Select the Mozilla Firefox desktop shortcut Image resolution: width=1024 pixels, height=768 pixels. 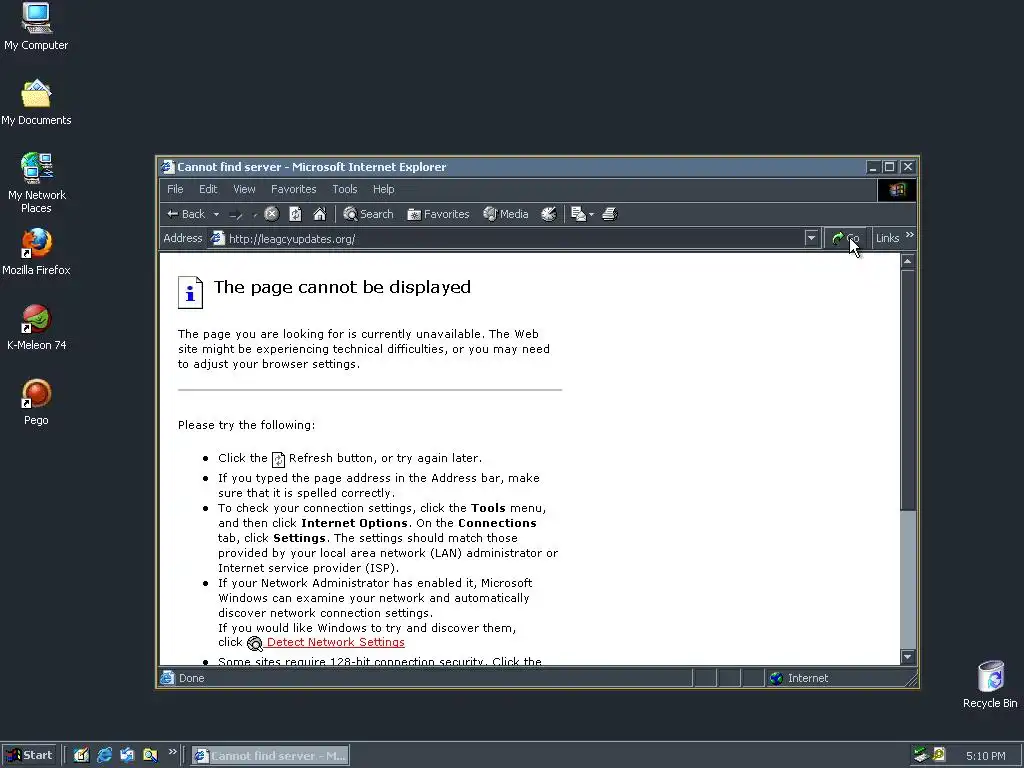[36, 253]
